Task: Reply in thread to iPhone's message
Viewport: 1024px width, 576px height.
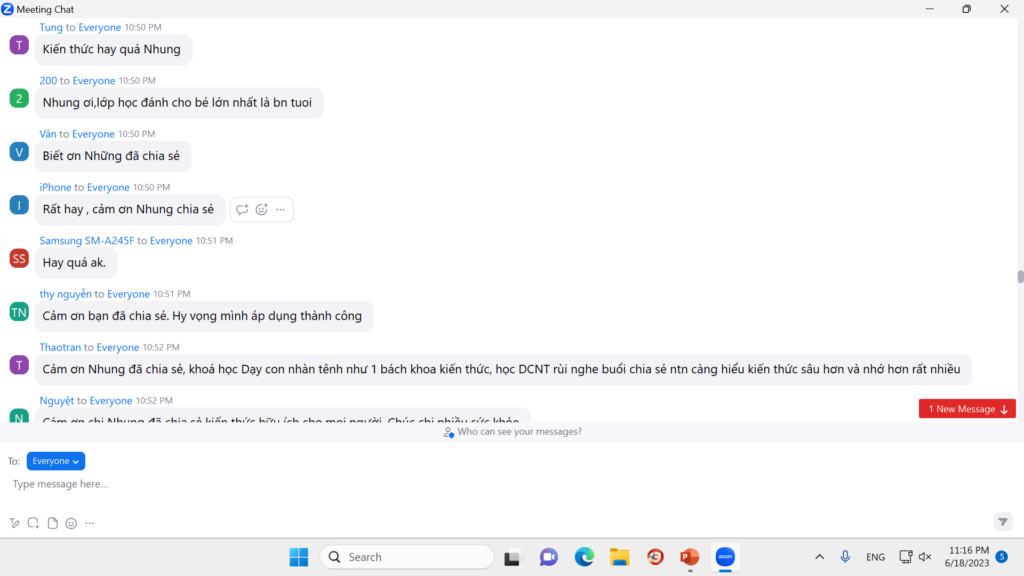Action: (242, 210)
